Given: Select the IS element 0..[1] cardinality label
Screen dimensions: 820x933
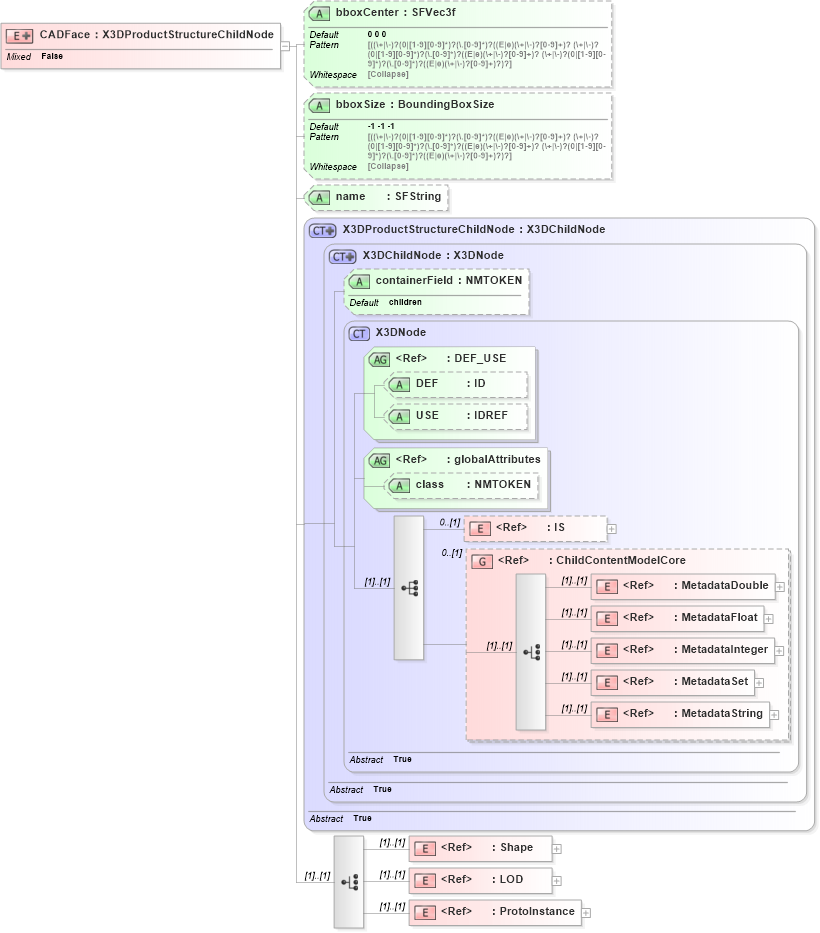Looking at the screenshot, I should point(450,522).
